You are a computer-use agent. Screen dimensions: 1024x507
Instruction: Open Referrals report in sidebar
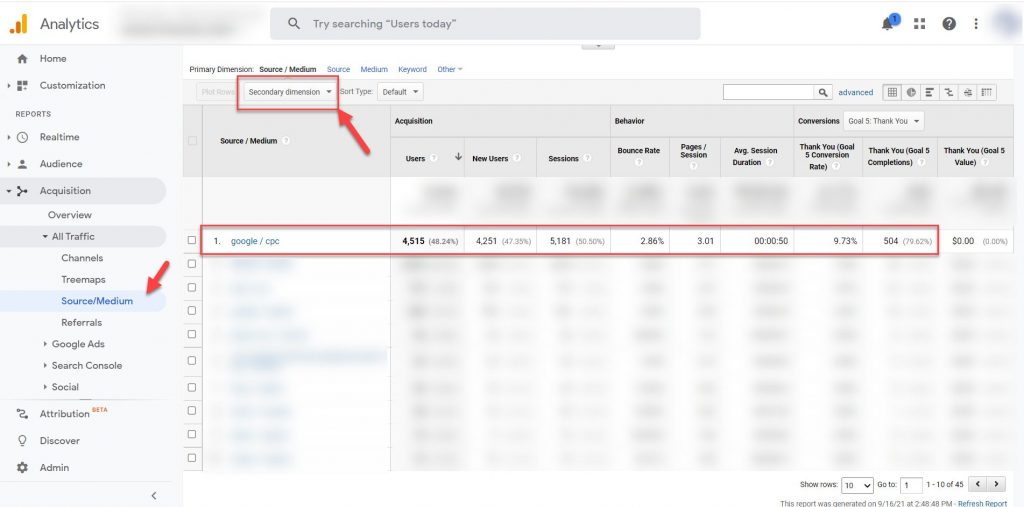point(81,322)
